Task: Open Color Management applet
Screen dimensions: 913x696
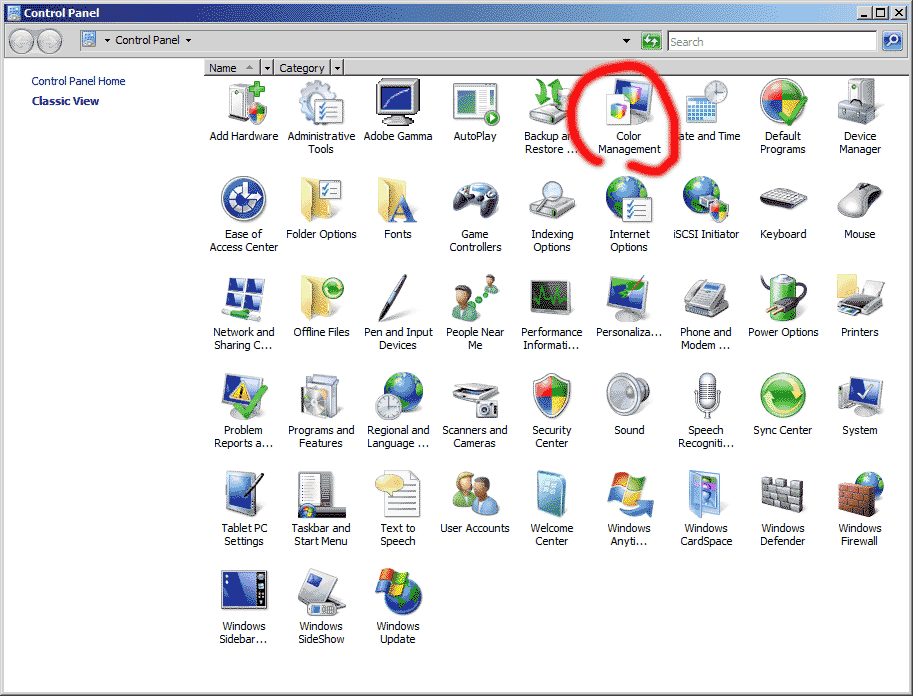Action: [x=629, y=117]
